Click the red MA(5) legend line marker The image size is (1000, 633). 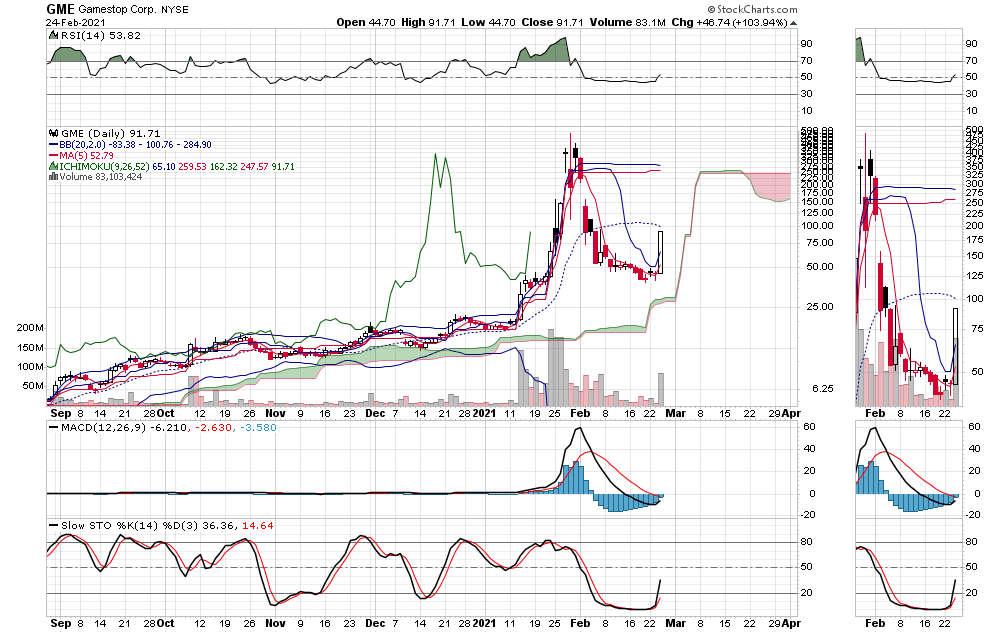coord(54,156)
